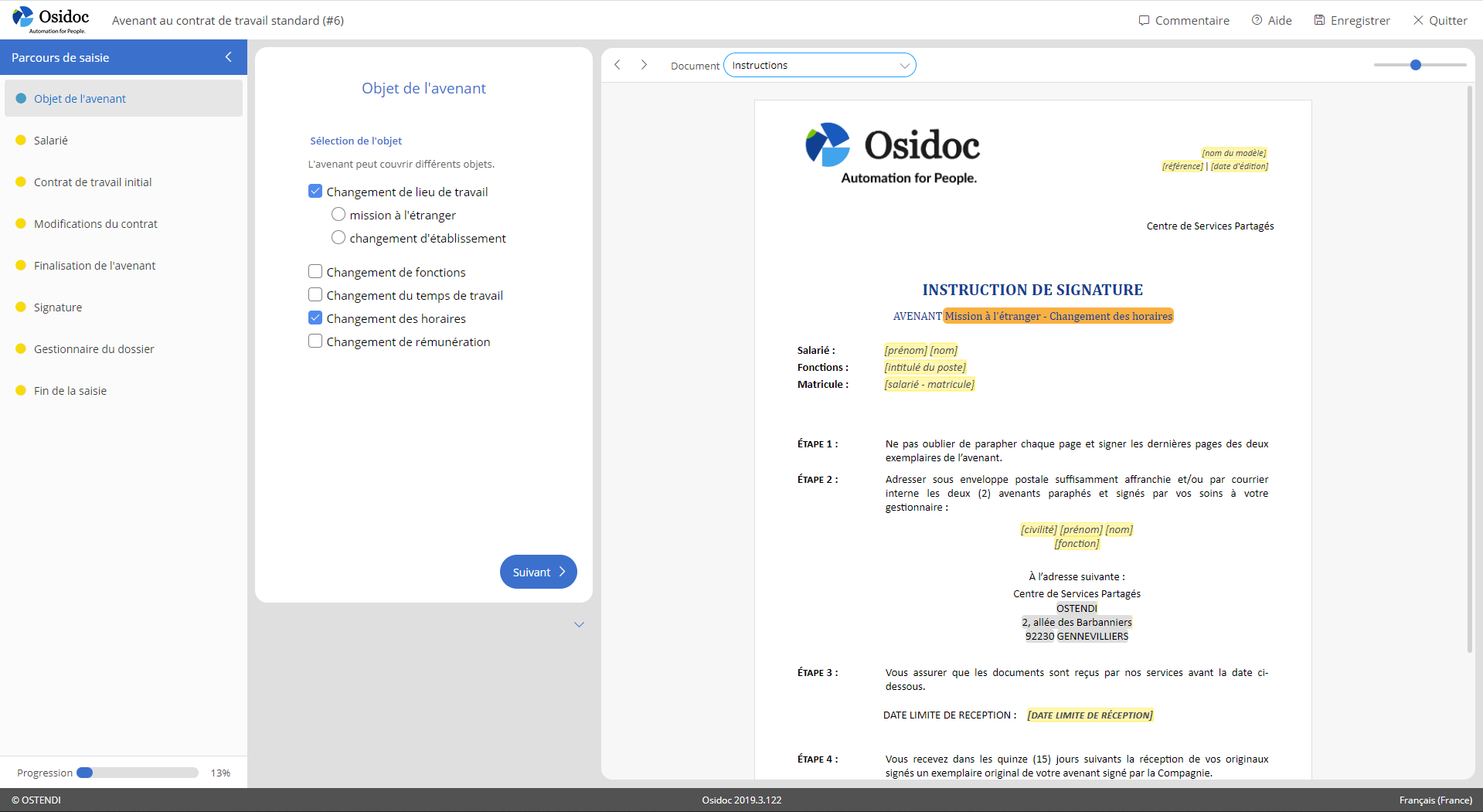The image size is (1483, 812).
Task: Collapse the Parcours de saisie sidebar
Action: coord(228,56)
